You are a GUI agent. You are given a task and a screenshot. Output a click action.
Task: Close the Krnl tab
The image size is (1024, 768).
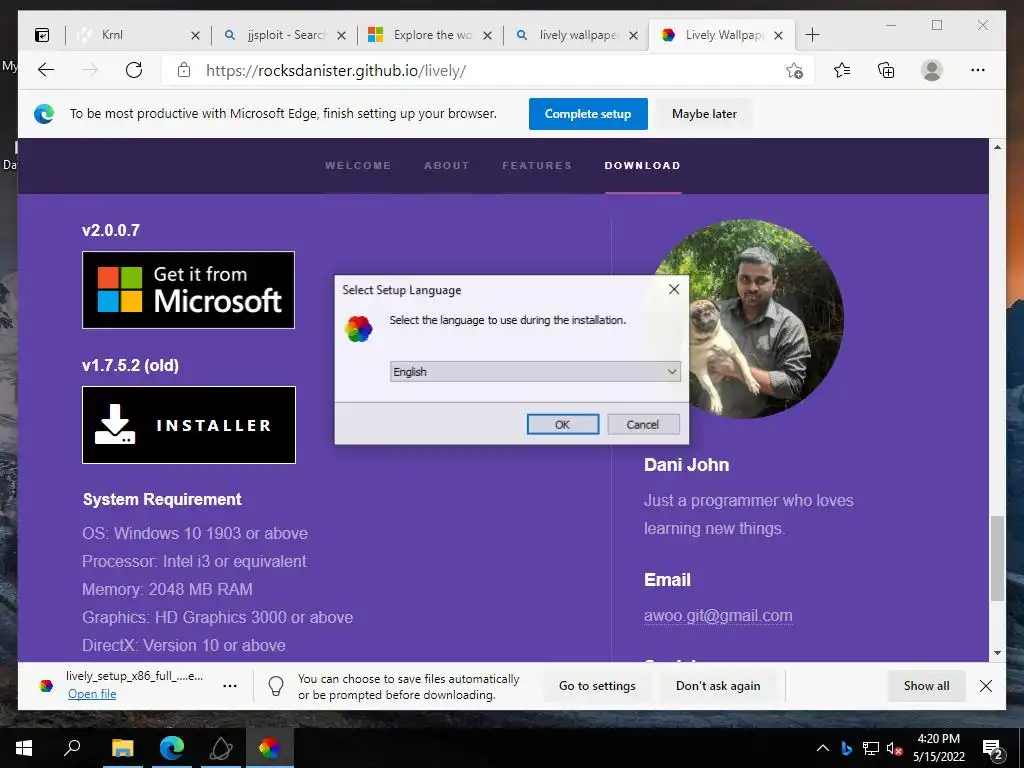[195, 35]
